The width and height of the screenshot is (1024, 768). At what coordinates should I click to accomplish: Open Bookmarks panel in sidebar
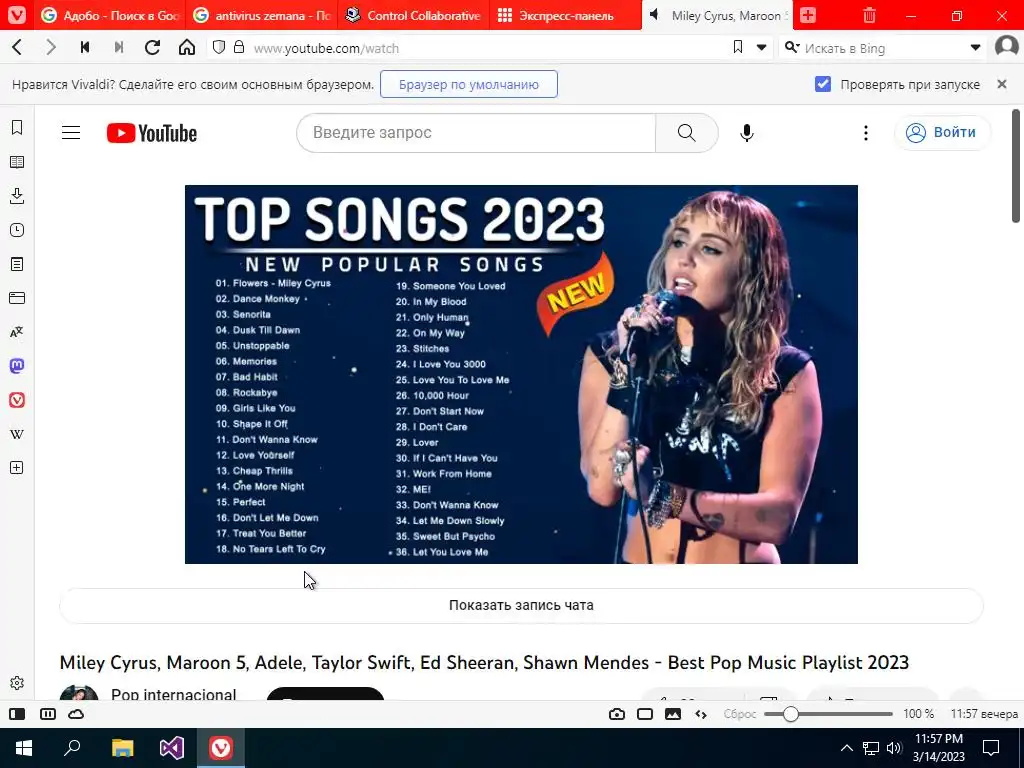pos(17,127)
